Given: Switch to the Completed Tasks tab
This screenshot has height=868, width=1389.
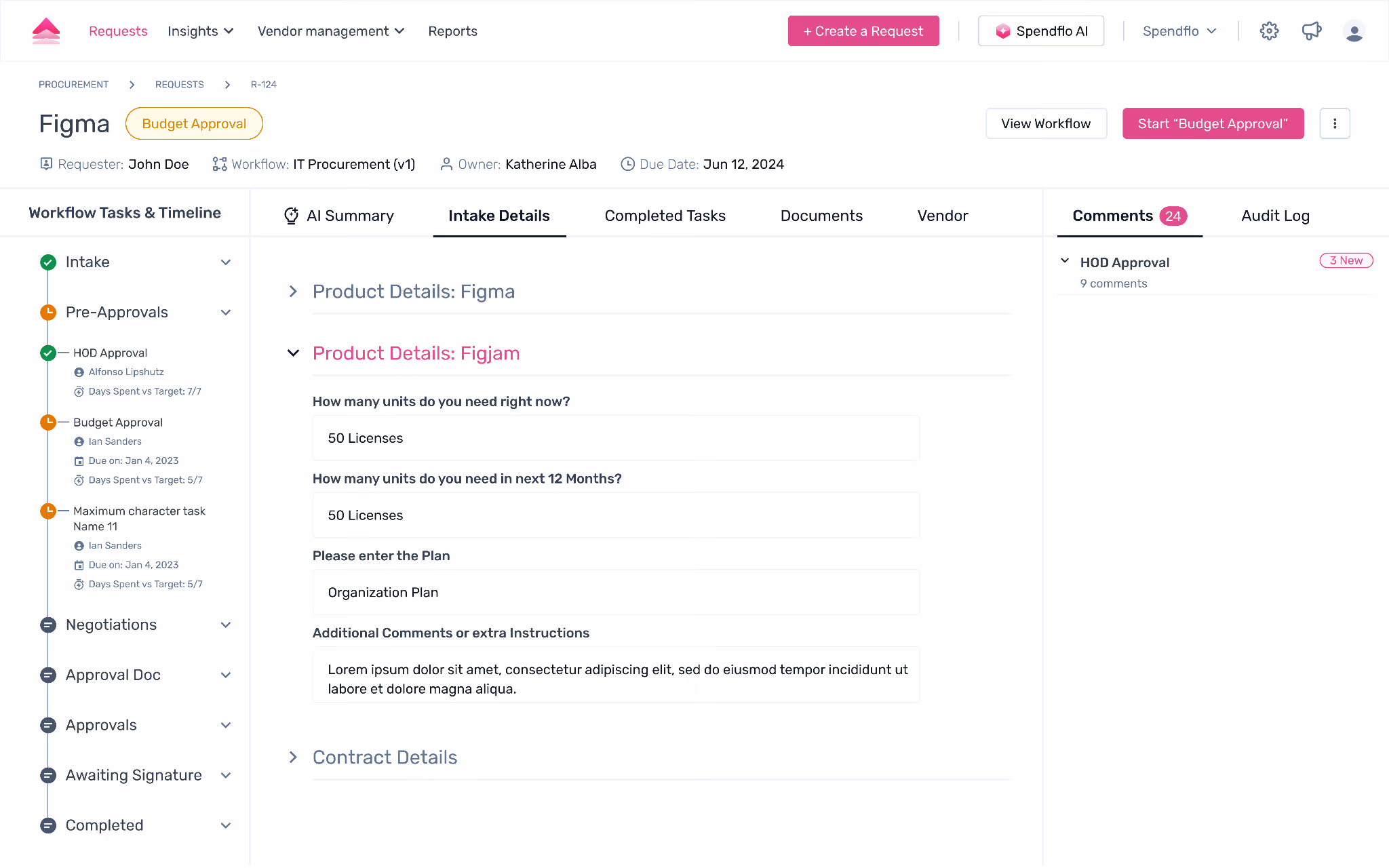Looking at the screenshot, I should pyautogui.click(x=665, y=216).
